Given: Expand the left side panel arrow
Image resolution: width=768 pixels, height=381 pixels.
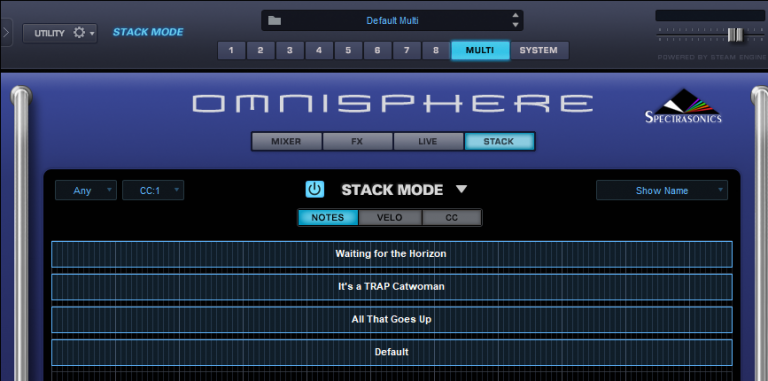Looking at the screenshot, I should click(6, 33).
